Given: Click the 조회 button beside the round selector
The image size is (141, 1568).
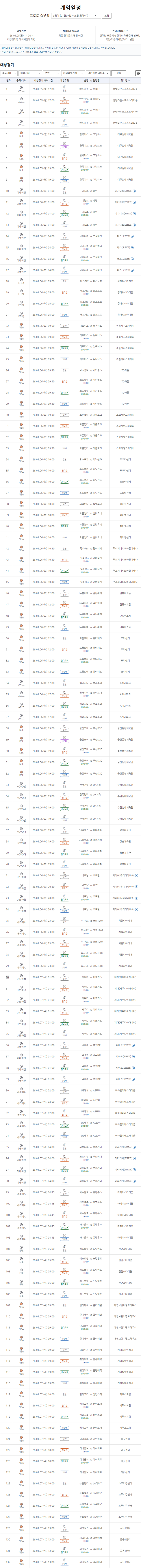Looking at the screenshot, I should pos(107,16).
